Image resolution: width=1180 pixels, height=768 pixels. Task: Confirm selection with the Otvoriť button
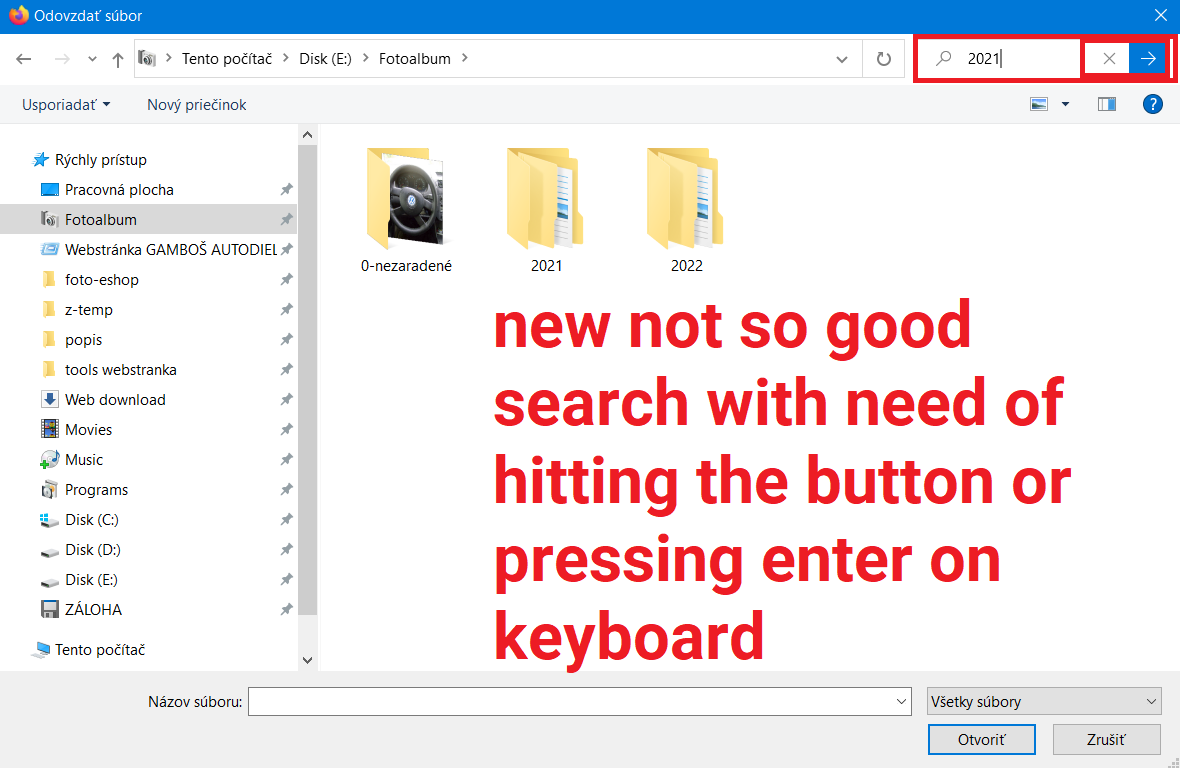pos(981,739)
